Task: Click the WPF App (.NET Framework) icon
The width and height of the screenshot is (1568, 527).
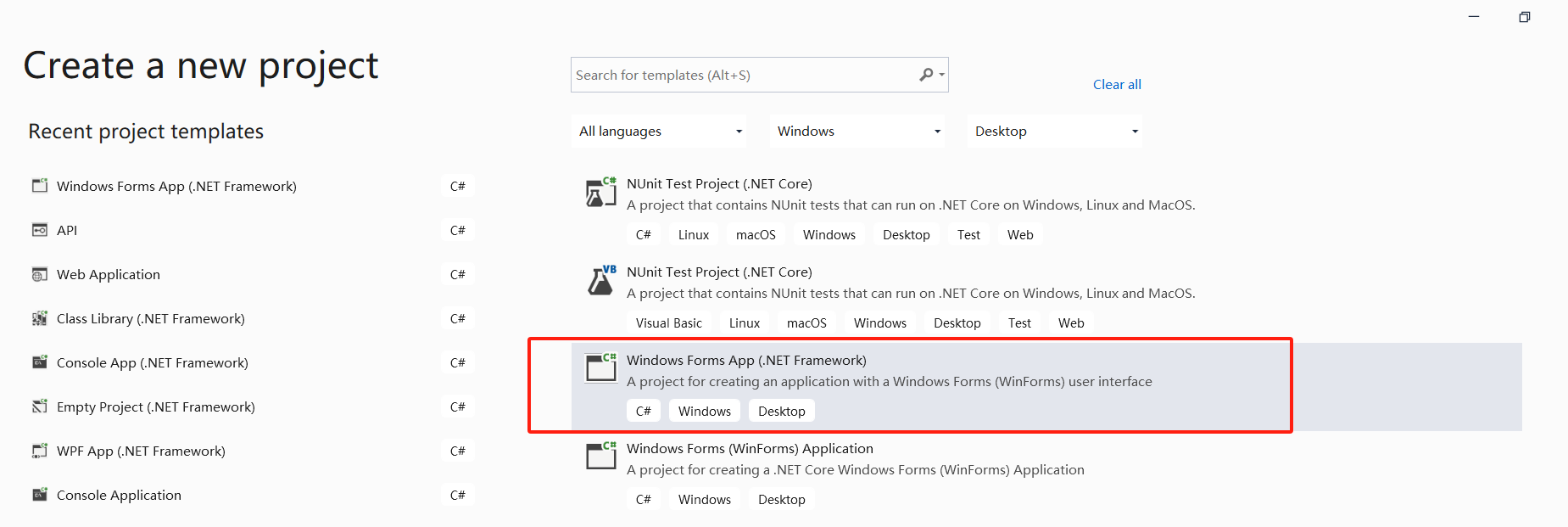Action: click(x=40, y=451)
